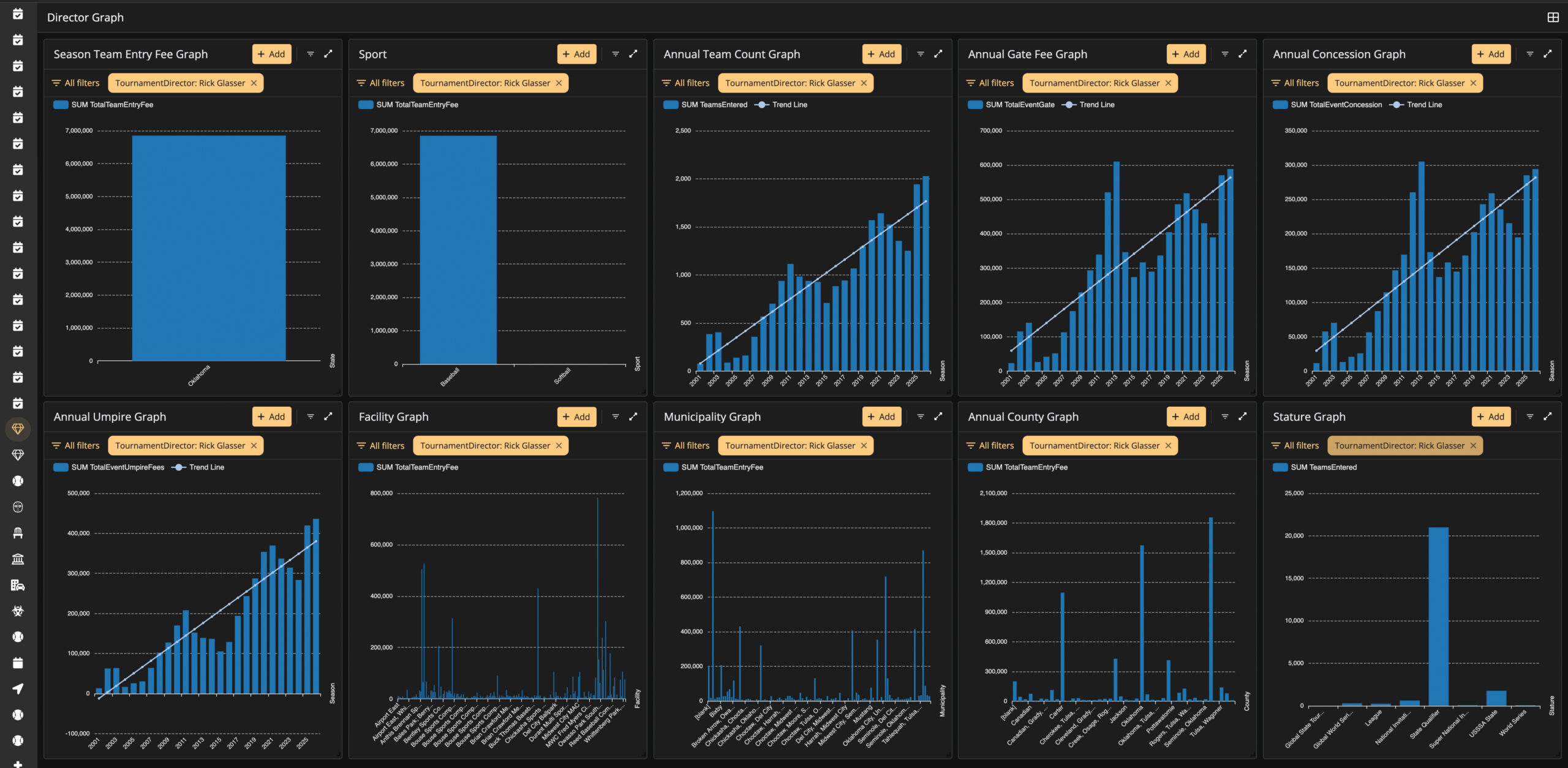The image size is (1568, 768).
Task: Toggle SUM TeamsEntered series in Stature Graph
Action: pos(1315,467)
